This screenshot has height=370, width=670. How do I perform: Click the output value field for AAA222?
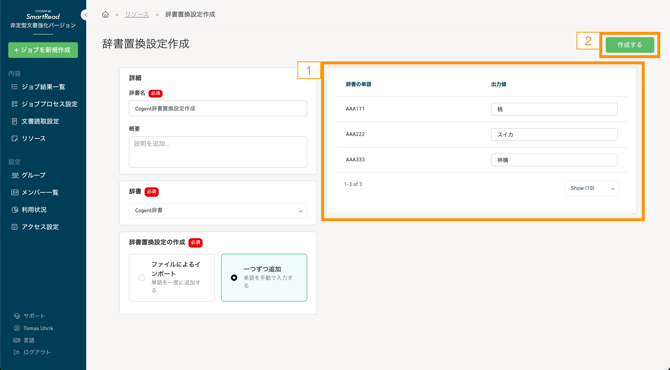(x=554, y=135)
